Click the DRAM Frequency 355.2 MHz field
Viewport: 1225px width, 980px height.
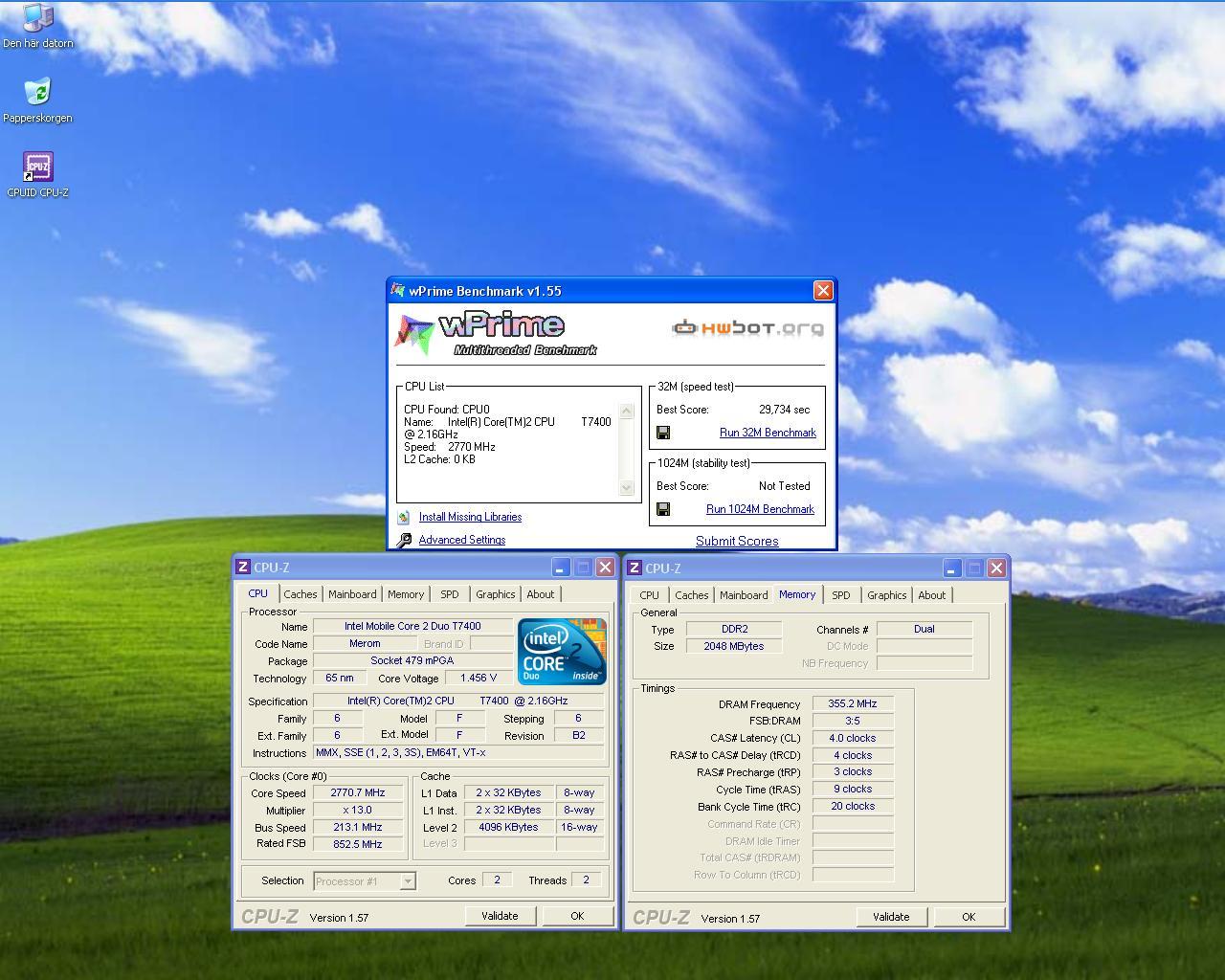[x=853, y=703]
